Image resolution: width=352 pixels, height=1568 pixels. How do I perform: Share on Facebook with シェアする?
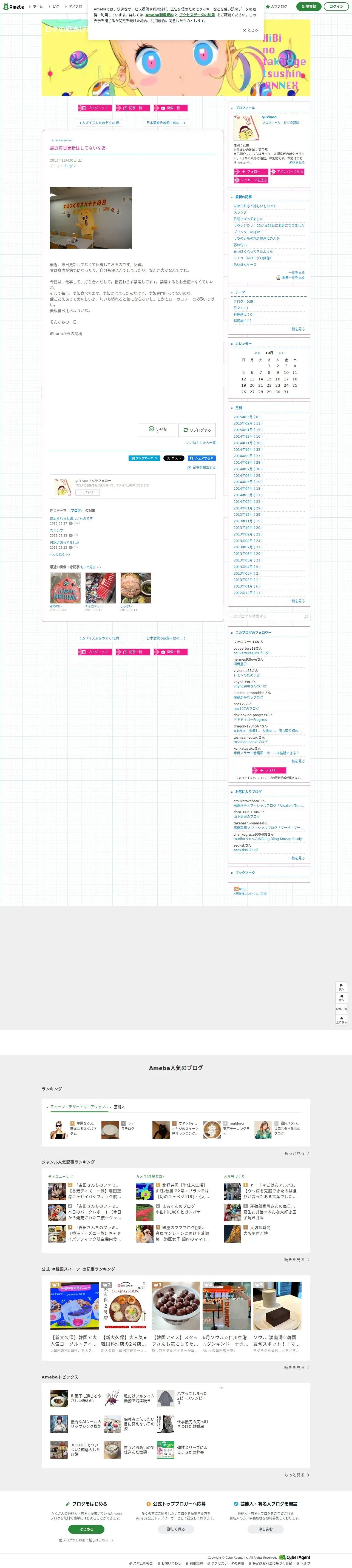pos(201,458)
